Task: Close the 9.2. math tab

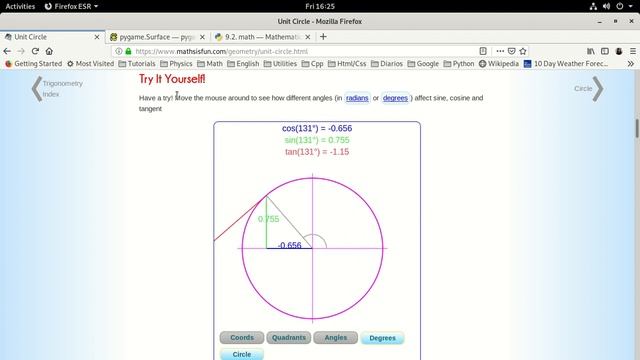Action: click(x=308, y=37)
